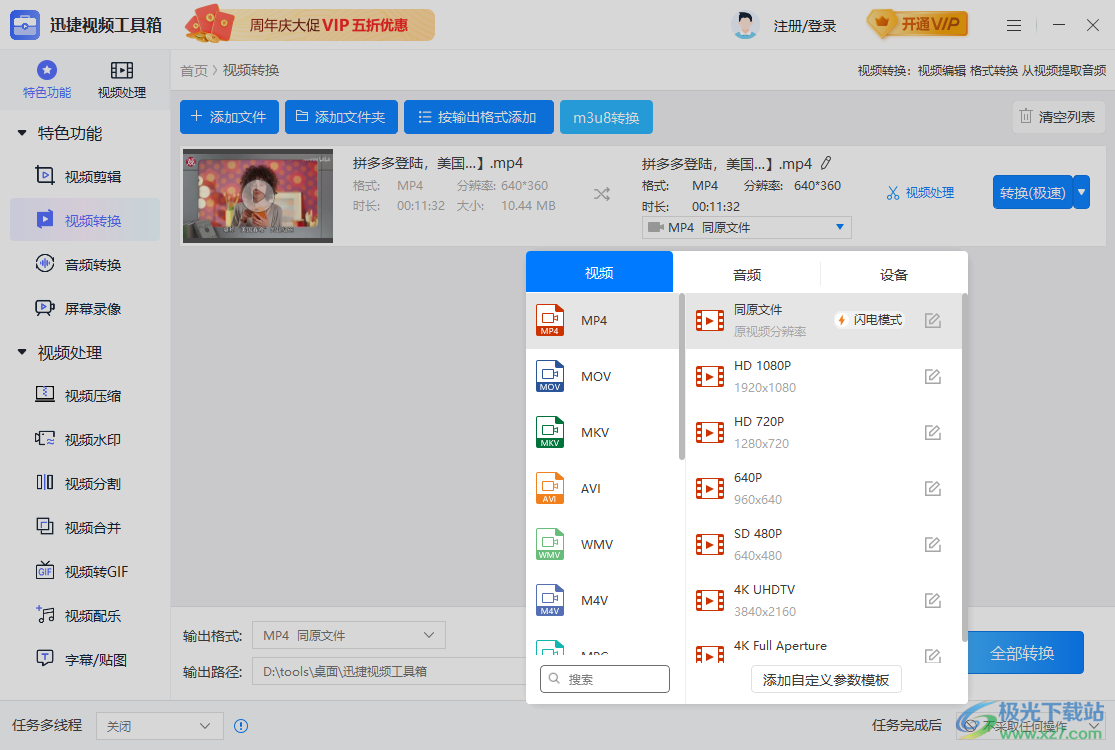The height and width of the screenshot is (750, 1115).
Task: Select the 视频剪辑 tool in the sidebar
Action: tap(84, 177)
